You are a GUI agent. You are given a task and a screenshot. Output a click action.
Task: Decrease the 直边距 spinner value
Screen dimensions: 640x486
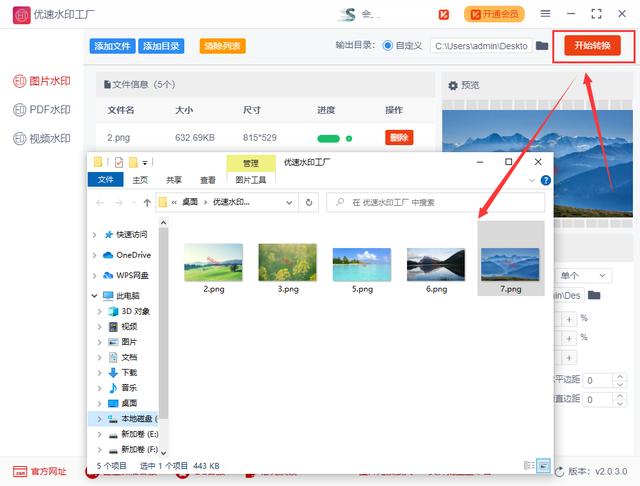[620, 404]
